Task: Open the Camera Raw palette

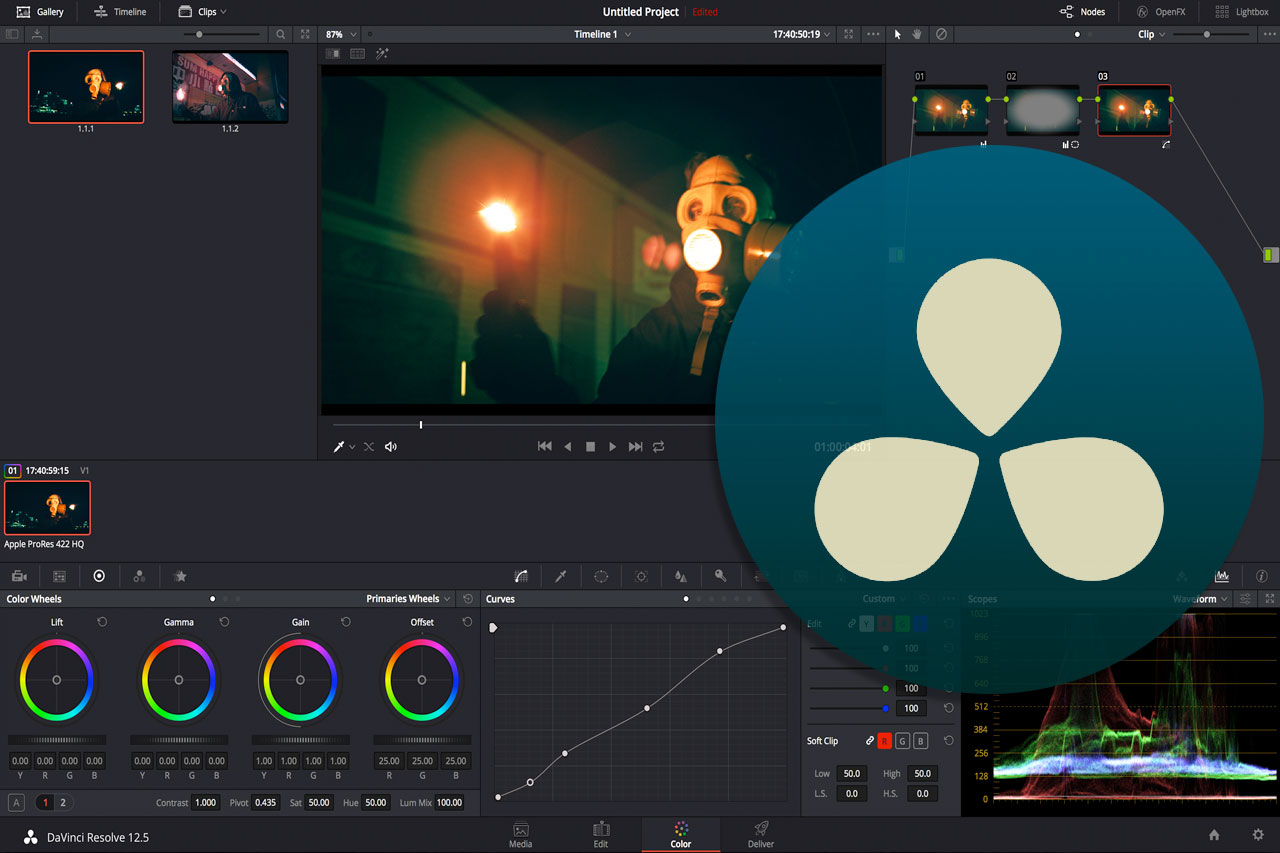Action: (18, 576)
